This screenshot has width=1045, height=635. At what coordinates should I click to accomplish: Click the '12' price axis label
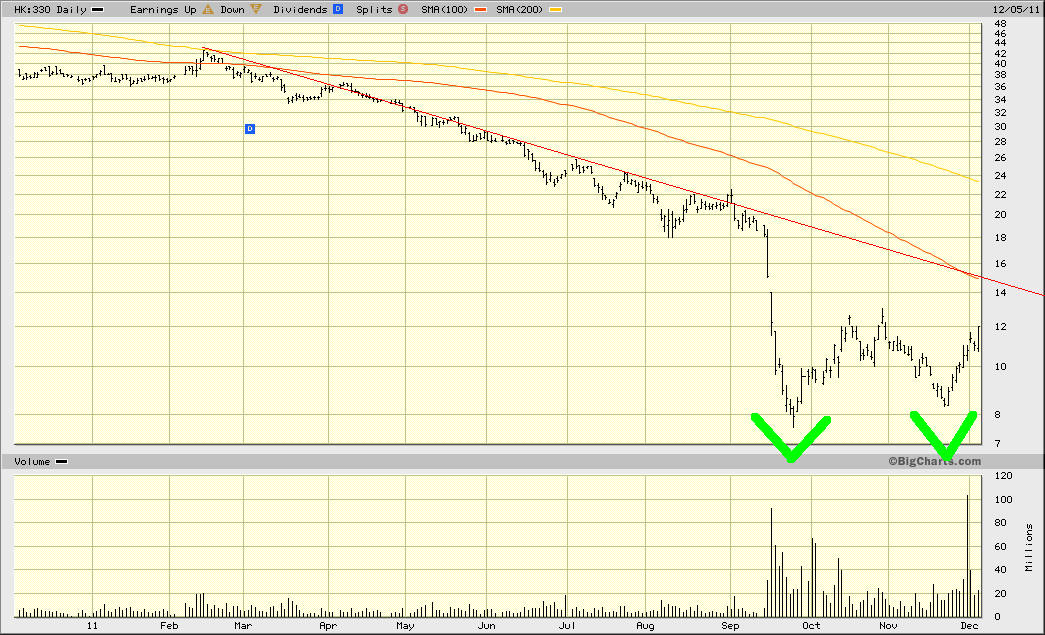click(x=1000, y=326)
